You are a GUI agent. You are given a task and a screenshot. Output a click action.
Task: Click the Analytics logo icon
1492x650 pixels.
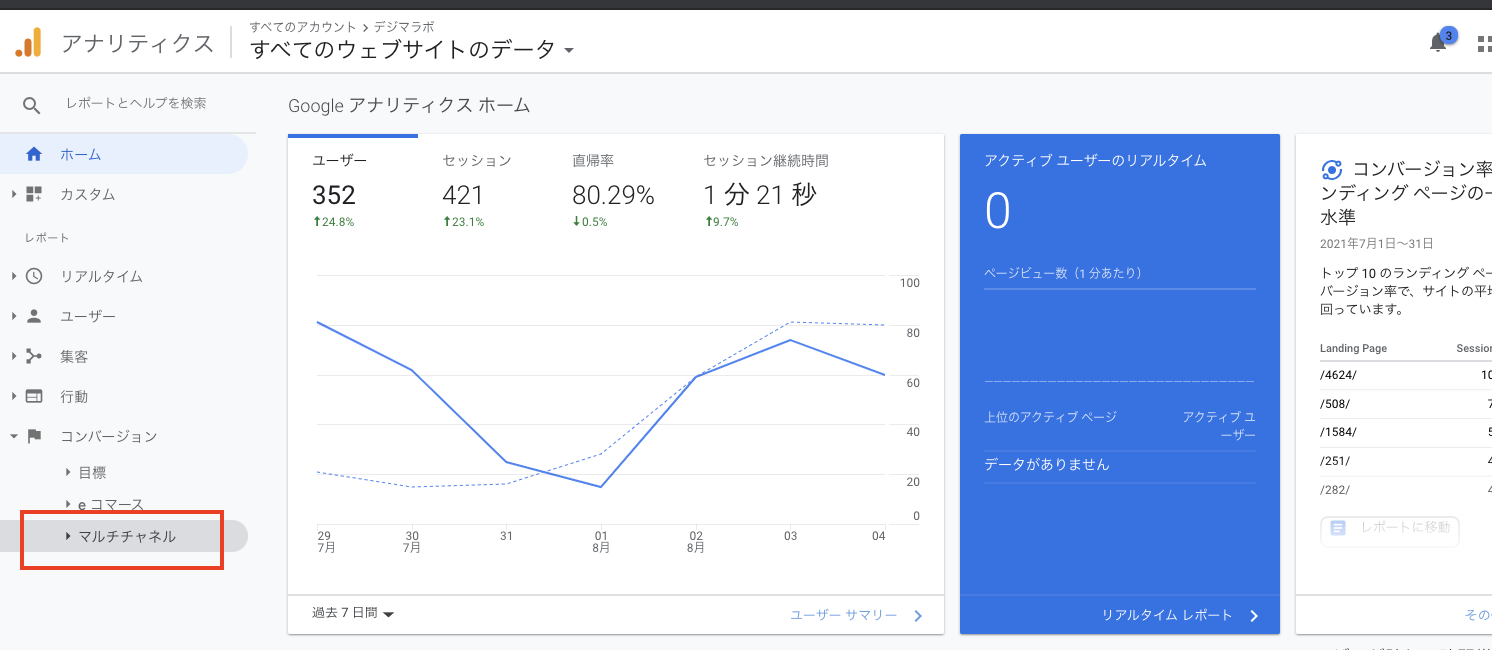(29, 42)
